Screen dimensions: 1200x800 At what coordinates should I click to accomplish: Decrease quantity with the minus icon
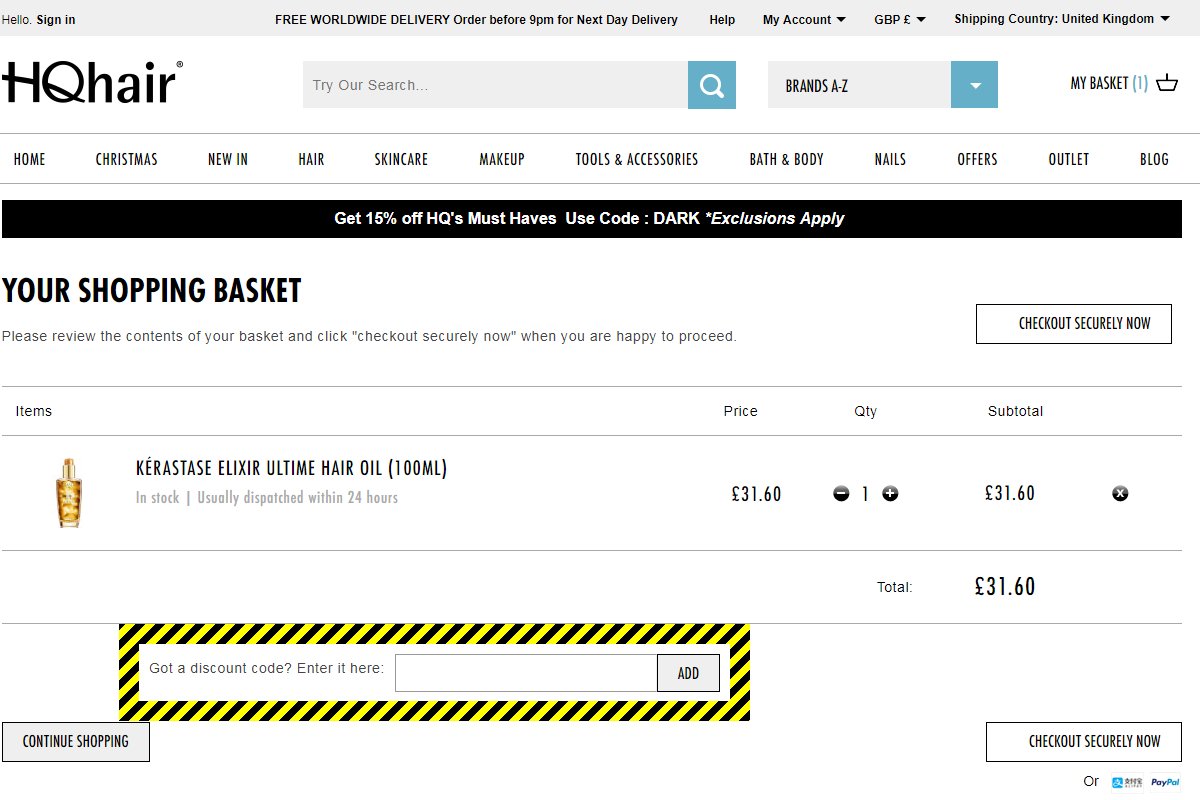click(x=841, y=493)
